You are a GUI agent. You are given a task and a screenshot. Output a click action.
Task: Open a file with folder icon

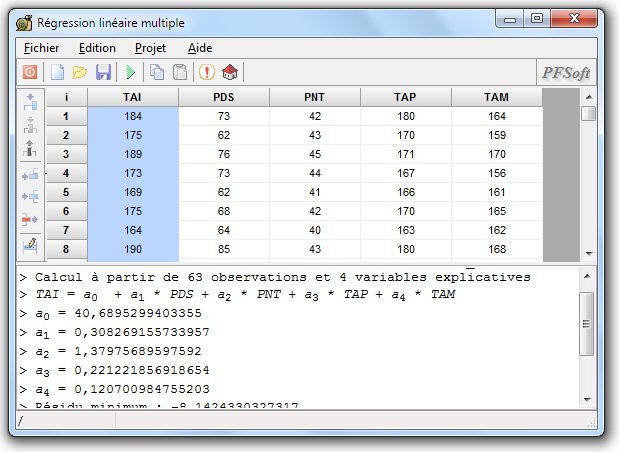(x=80, y=72)
